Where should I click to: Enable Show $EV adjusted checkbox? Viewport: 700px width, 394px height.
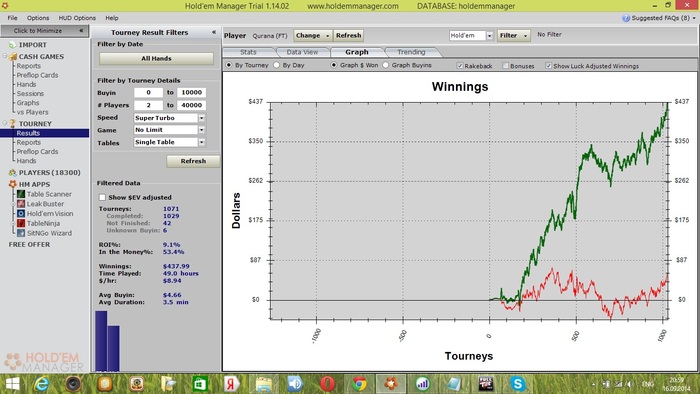pos(102,197)
